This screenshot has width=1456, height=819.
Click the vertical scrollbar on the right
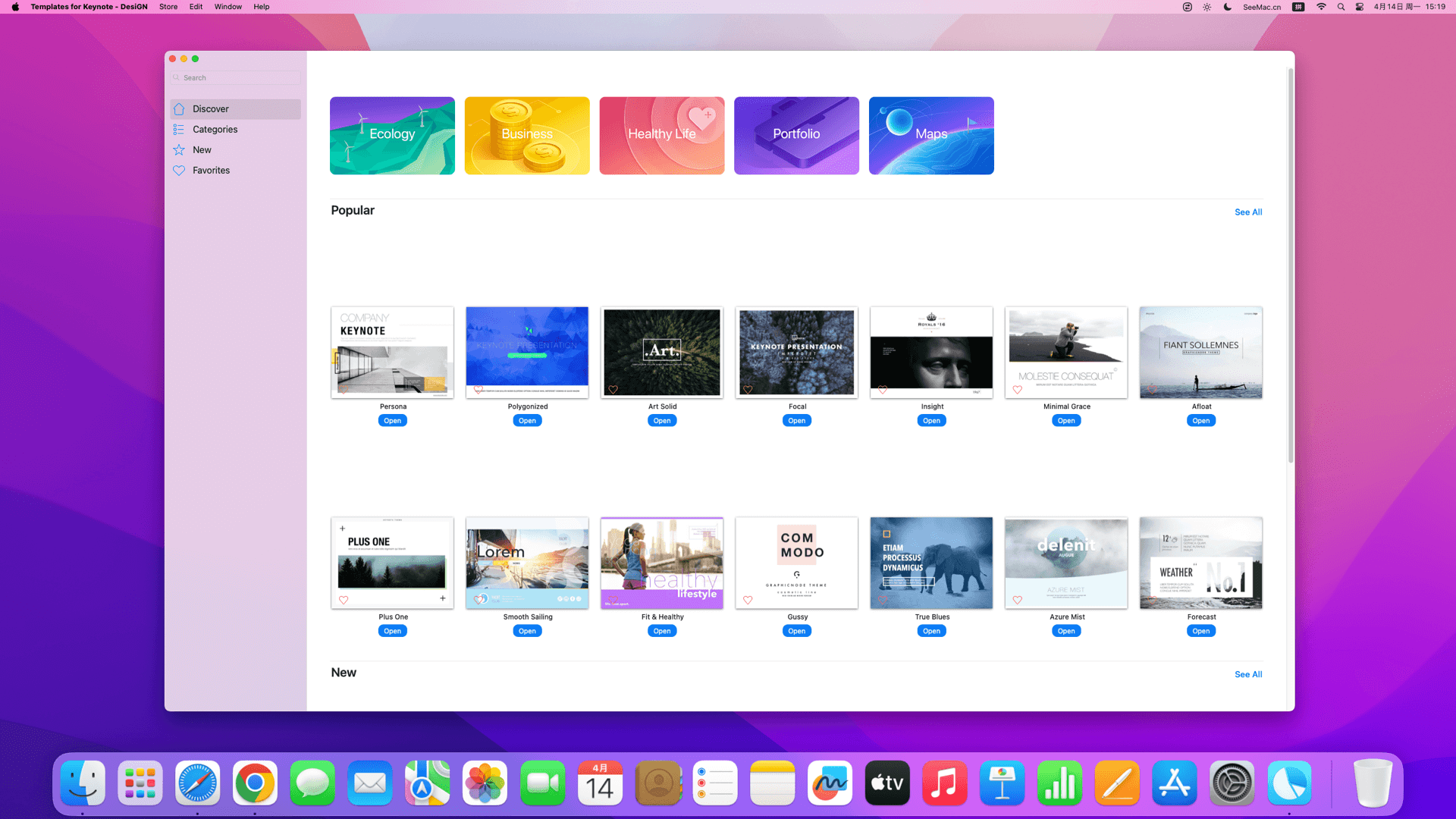[x=1291, y=265]
